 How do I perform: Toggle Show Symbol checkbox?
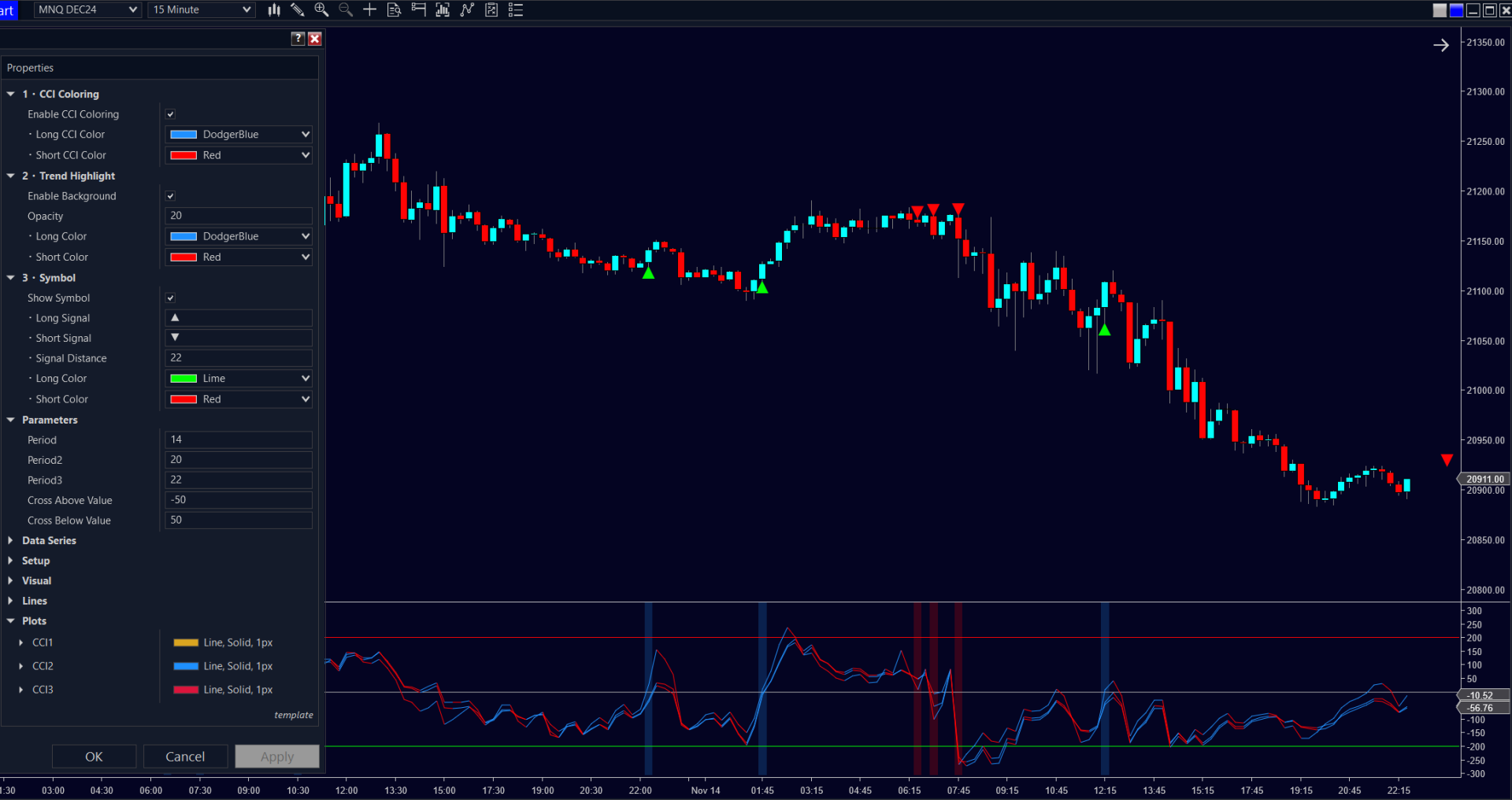click(x=170, y=298)
